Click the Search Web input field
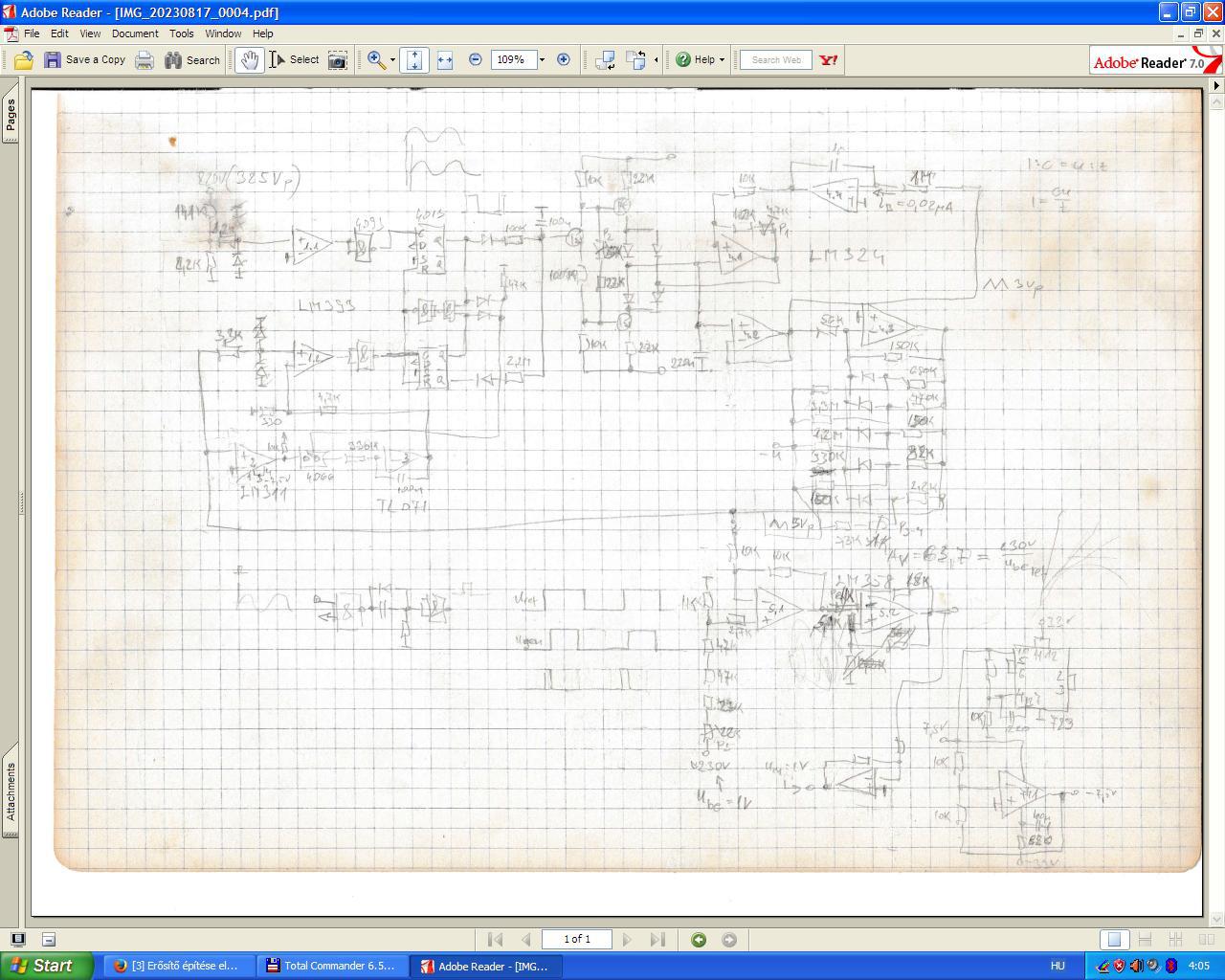This screenshot has width=1225, height=980. 776,59
